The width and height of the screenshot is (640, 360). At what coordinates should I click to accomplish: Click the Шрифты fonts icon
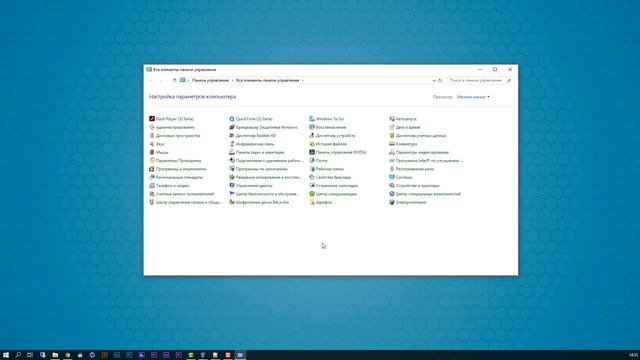pyautogui.click(x=312, y=202)
